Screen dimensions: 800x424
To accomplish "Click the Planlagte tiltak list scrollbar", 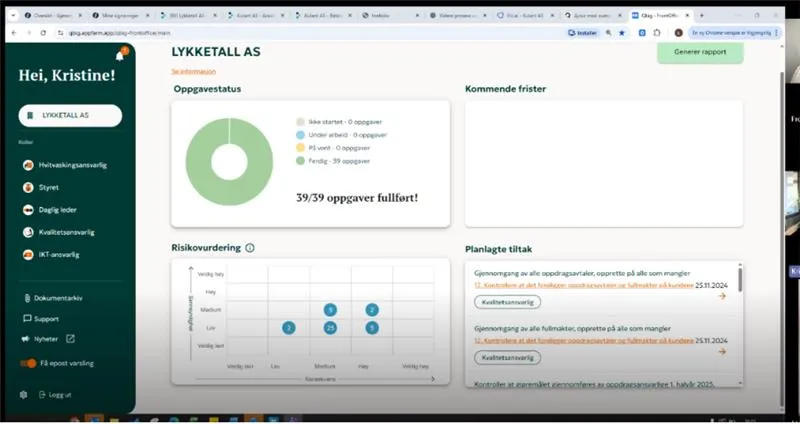I will (740, 280).
